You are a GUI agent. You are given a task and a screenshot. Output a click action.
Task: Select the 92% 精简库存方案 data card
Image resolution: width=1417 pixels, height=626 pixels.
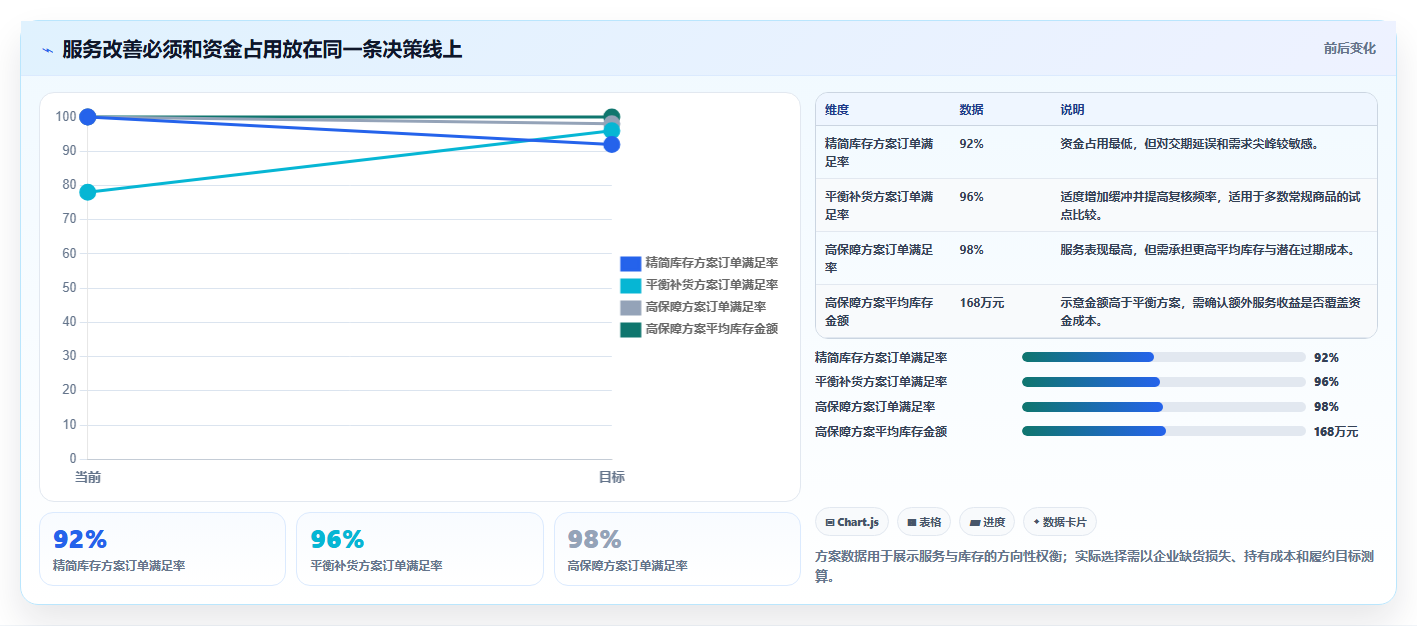pyautogui.click(x=162, y=549)
